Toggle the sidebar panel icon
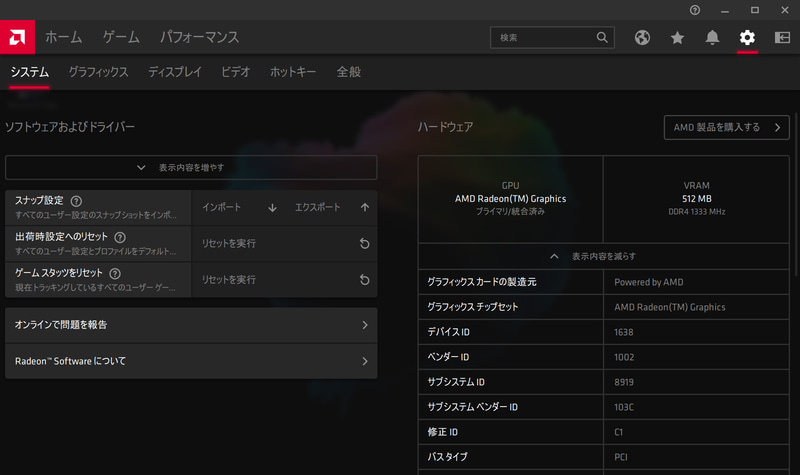 tap(782, 37)
